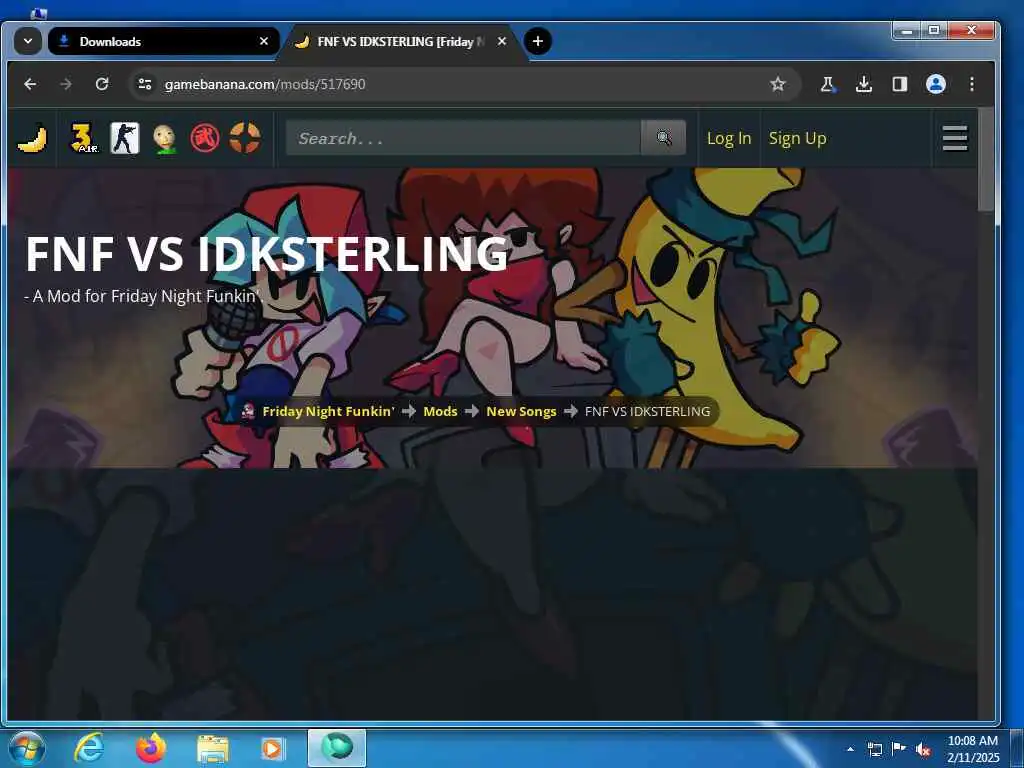Bookmark this page with the star icon
The image size is (1024, 768).
(777, 84)
